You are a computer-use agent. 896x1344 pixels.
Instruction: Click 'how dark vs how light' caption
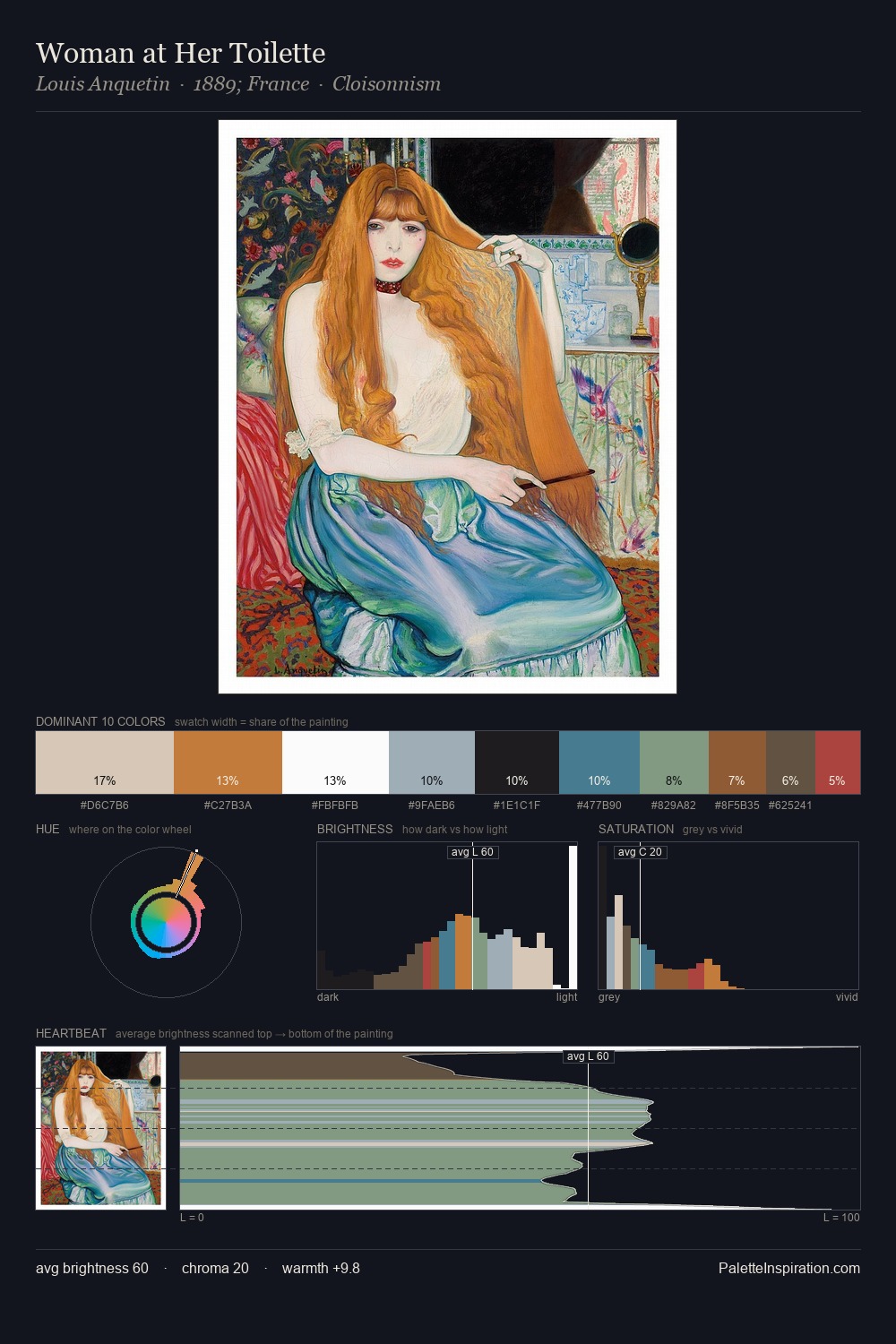(455, 829)
